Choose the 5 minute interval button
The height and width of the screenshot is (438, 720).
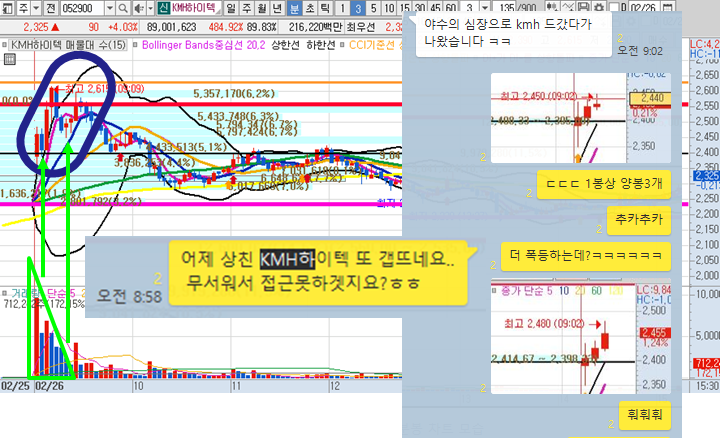[373, 8]
